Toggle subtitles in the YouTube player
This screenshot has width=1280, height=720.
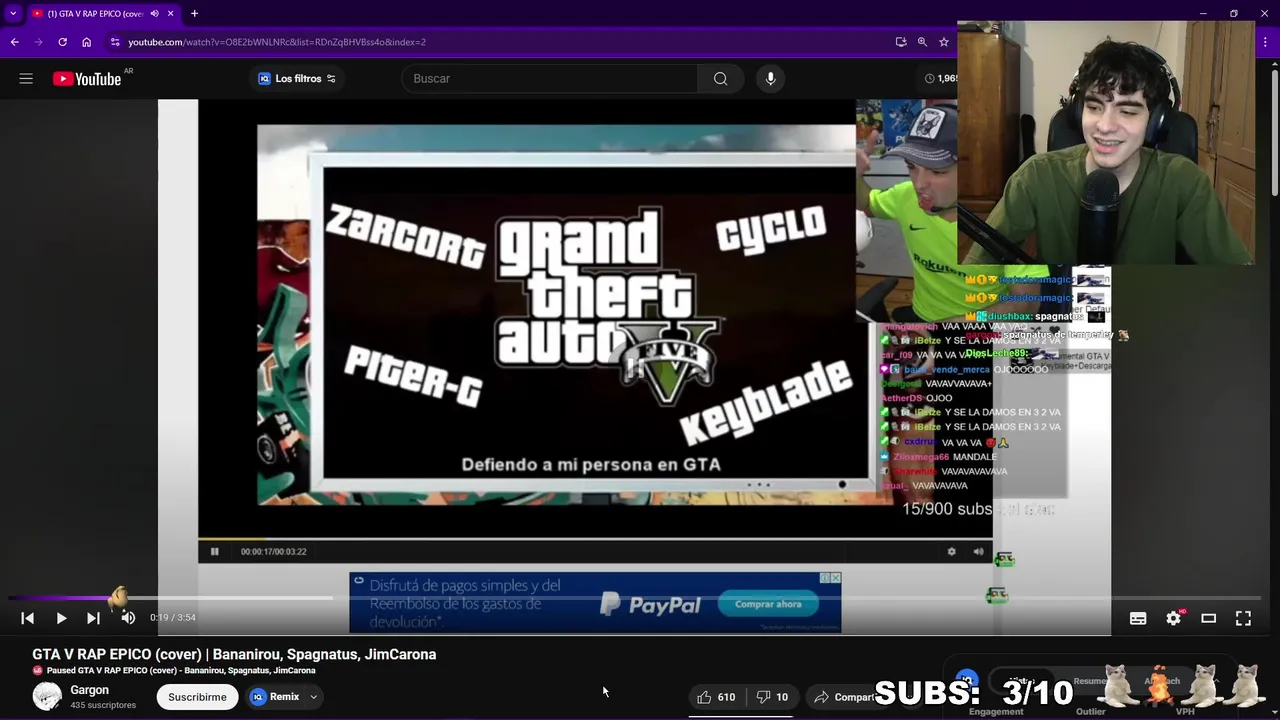point(1138,618)
